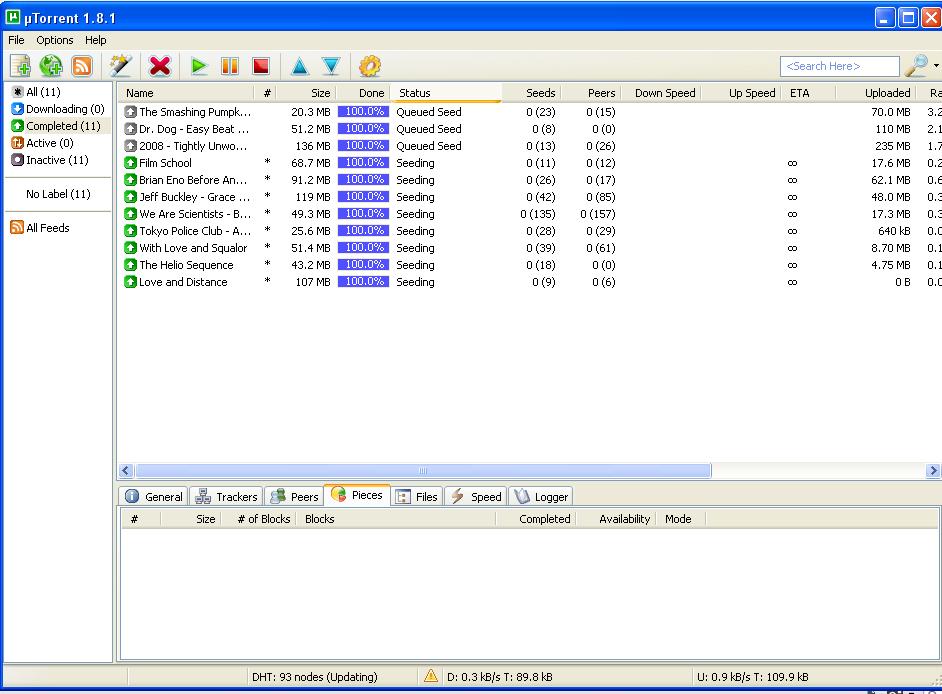Sort by Size column header
This screenshot has width=942, height=694.
(x=307, y=93)
